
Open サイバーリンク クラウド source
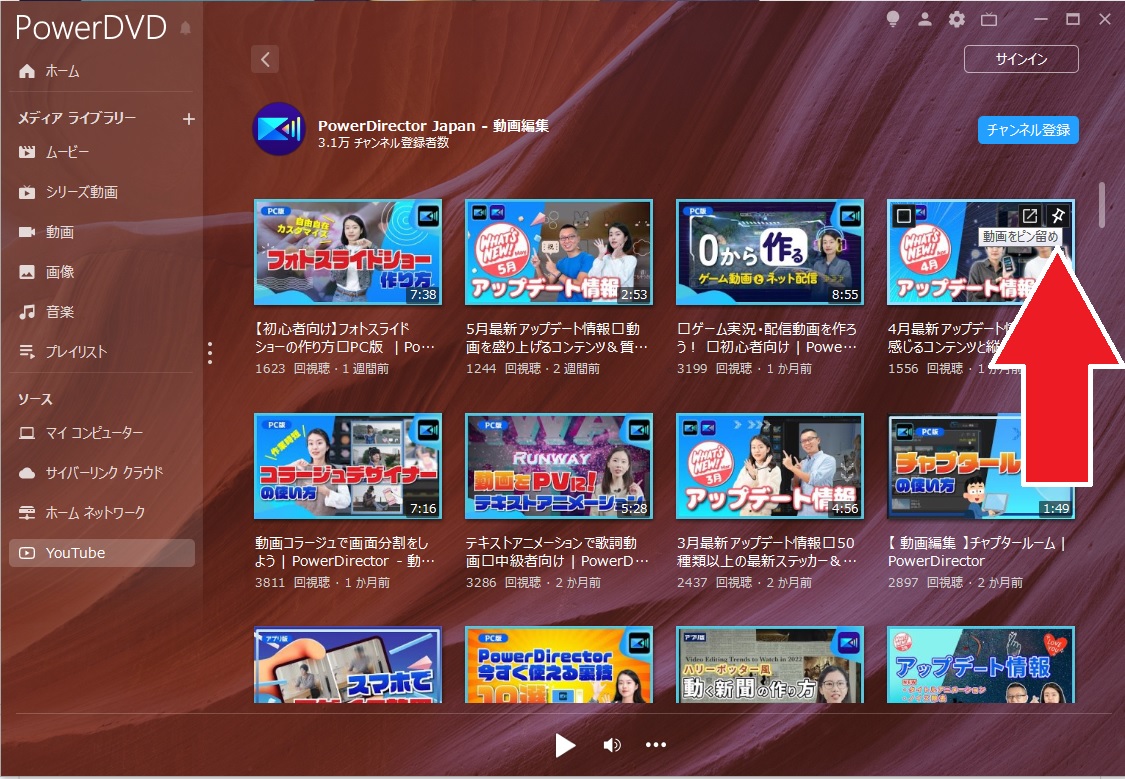[90, 473]
